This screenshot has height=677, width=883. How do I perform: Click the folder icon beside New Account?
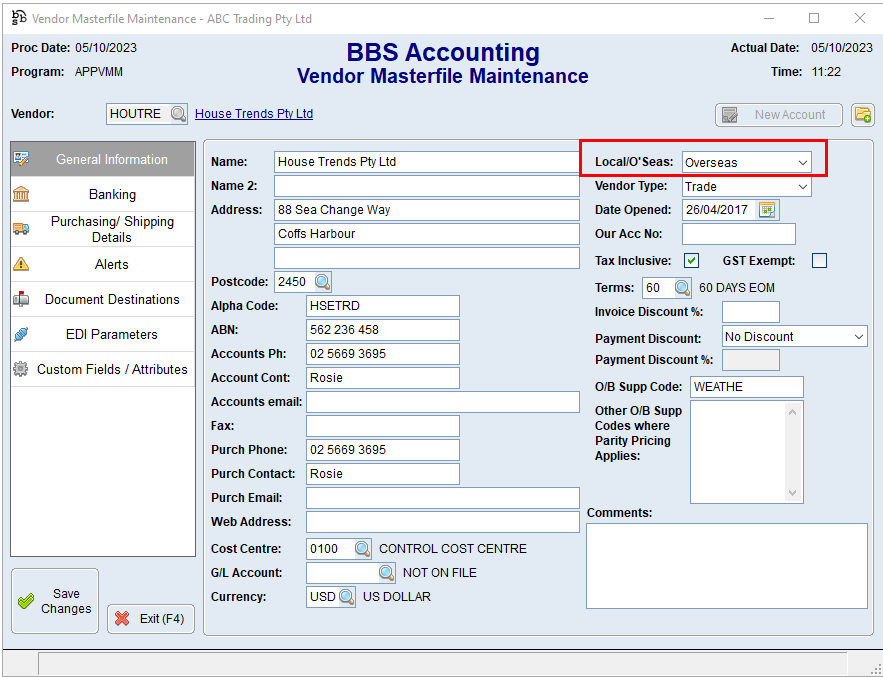(x=862, y=115)
